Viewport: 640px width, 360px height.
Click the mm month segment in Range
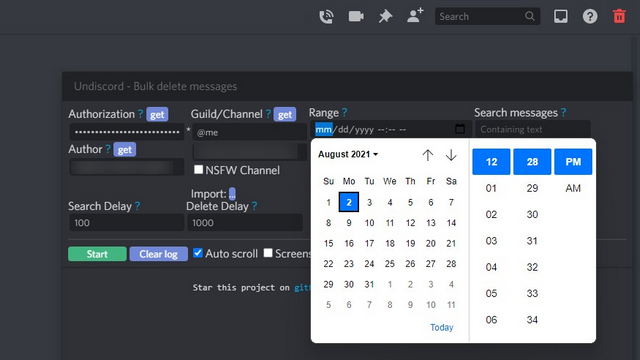[x=324, y=129]
